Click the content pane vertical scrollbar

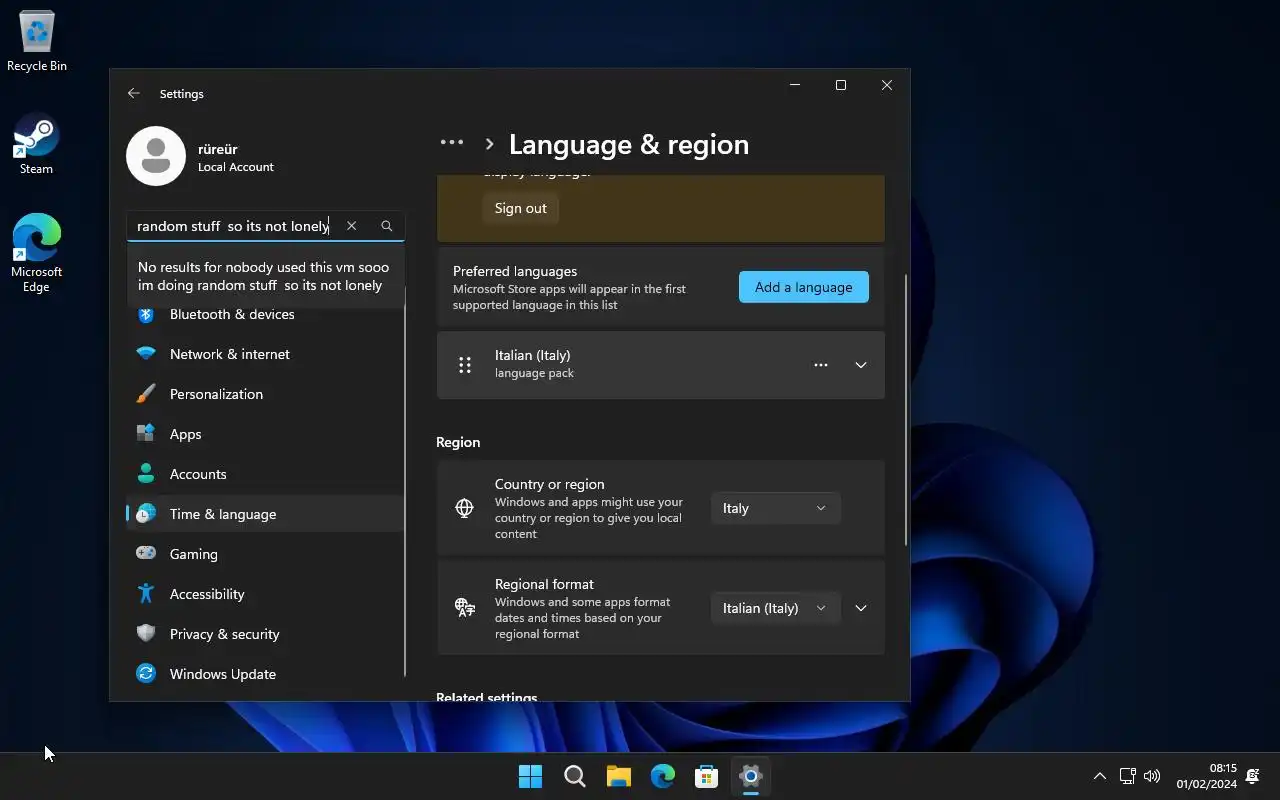click(906, 410)
